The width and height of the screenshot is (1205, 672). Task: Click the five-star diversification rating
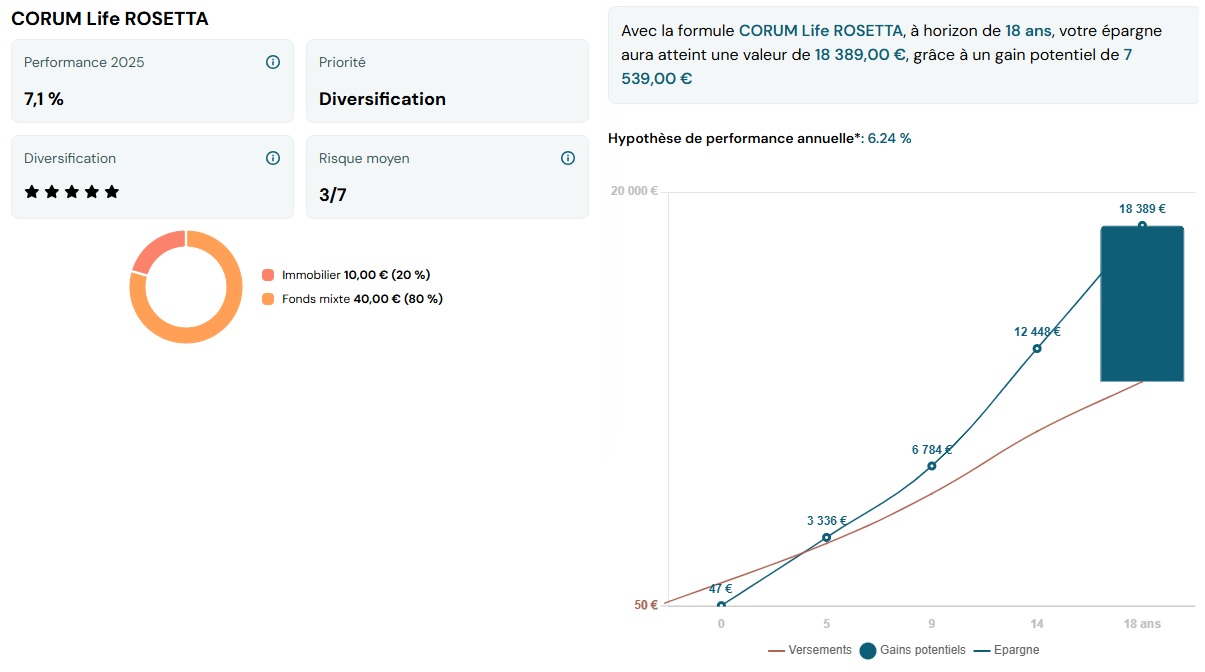click(72, 192)
